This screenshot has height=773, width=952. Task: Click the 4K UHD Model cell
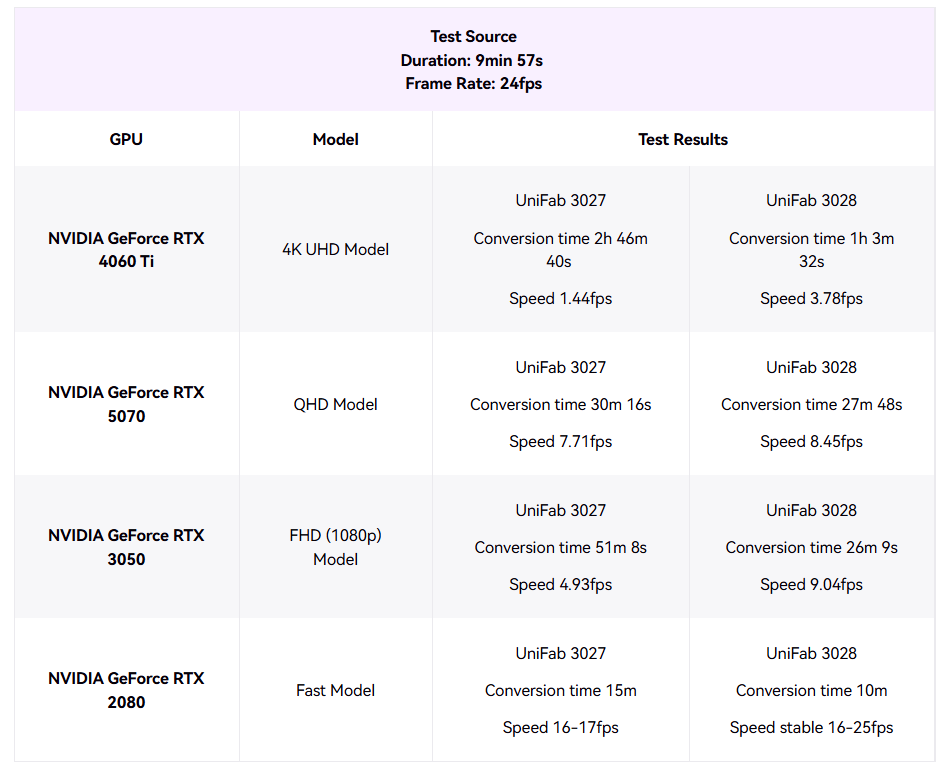coord(336,250)
